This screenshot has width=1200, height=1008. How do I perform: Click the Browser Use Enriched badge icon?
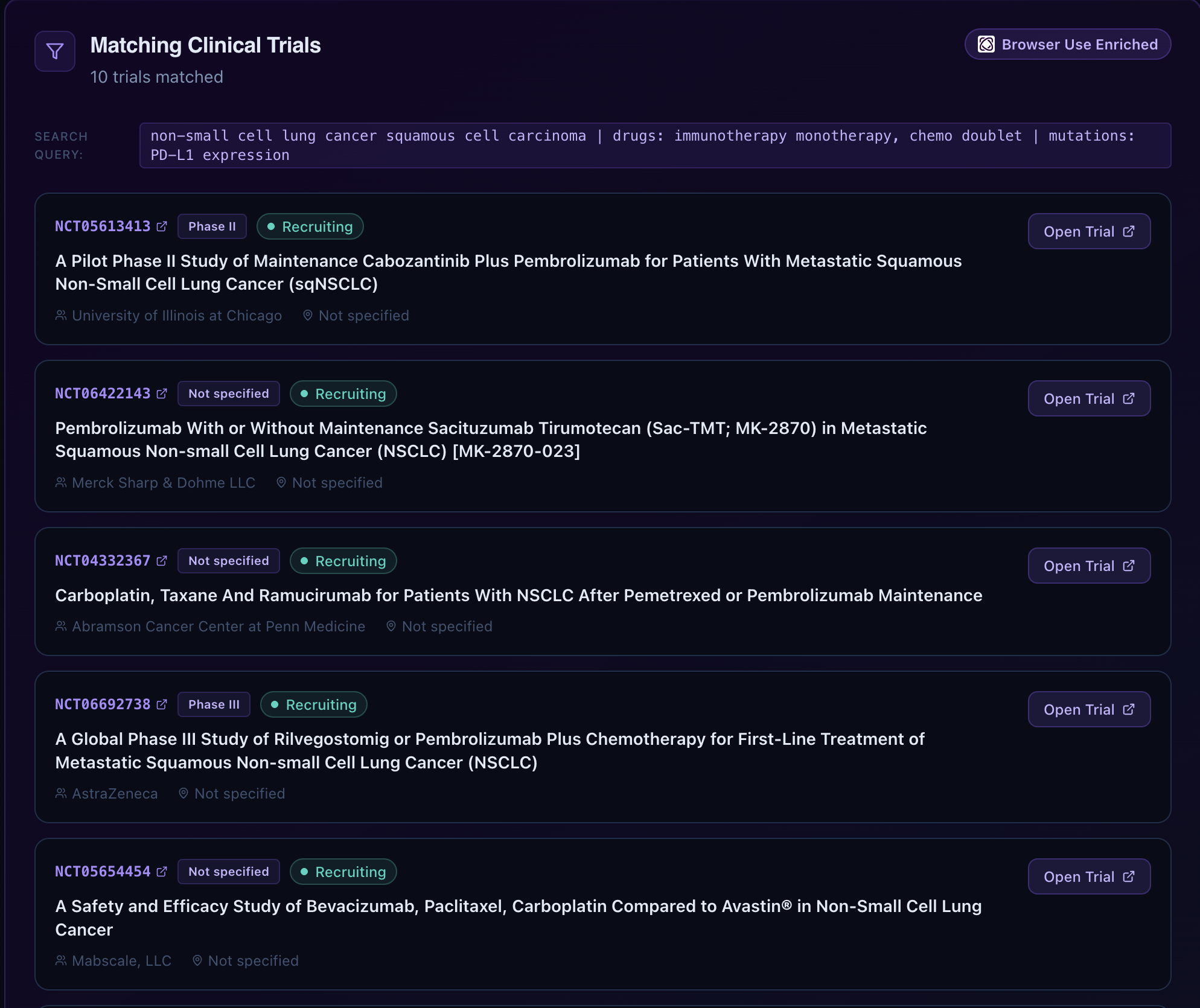[986, 44]
